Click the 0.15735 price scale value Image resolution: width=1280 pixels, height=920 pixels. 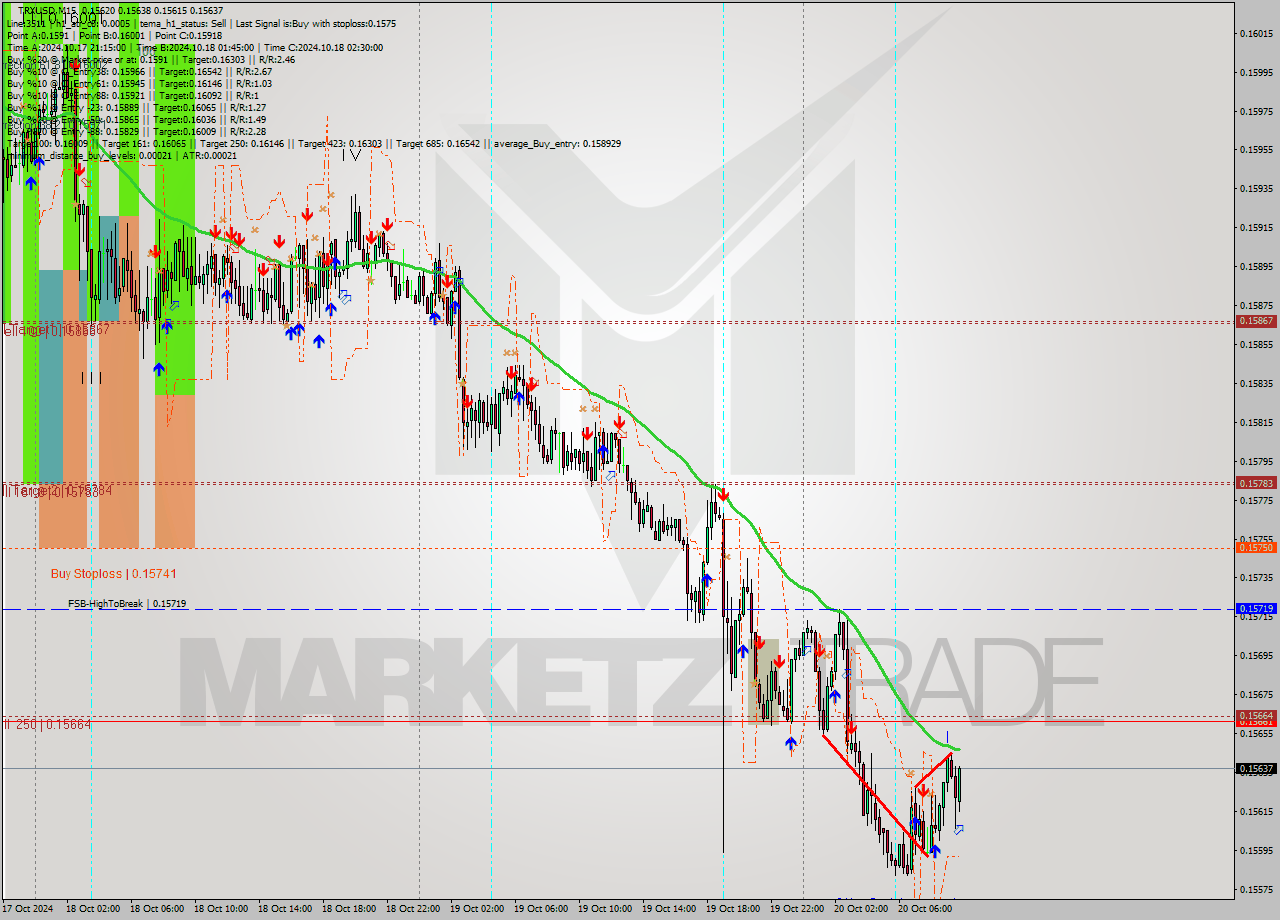coord(1256,577)
